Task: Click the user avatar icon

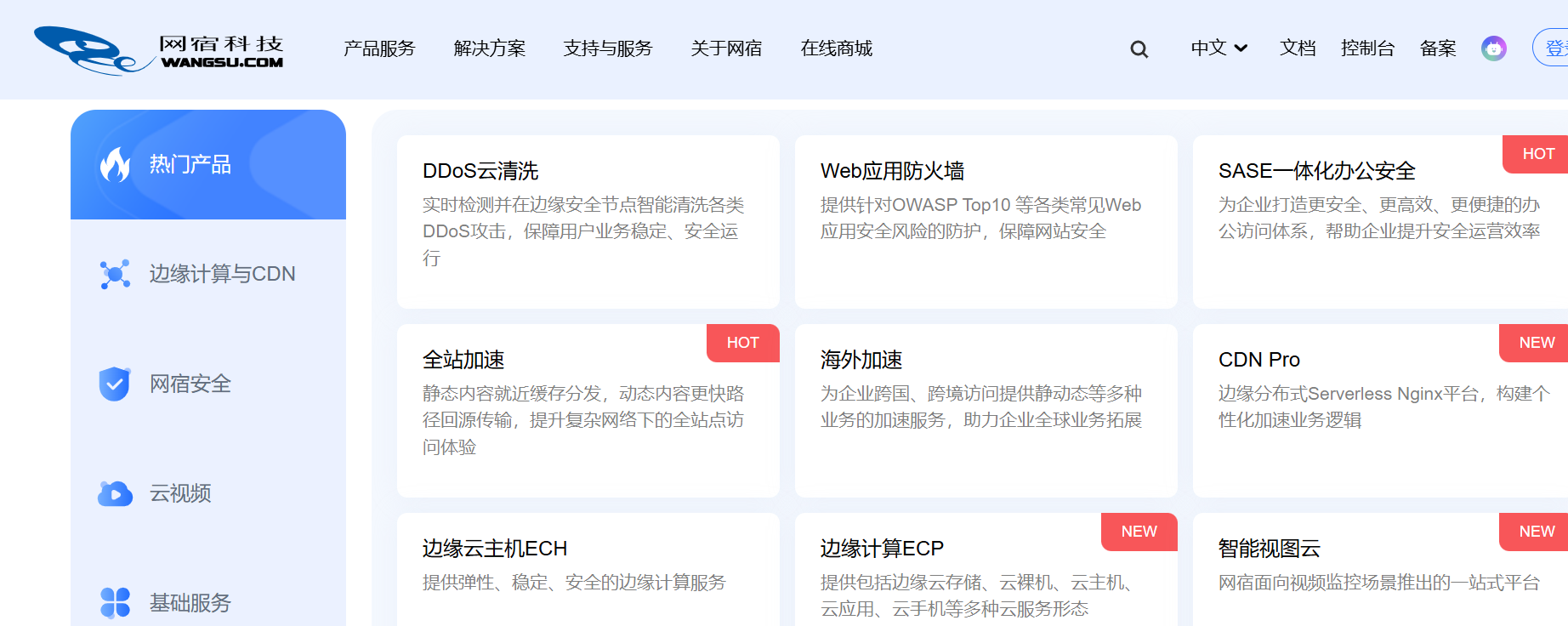Action: point(1493,48)
